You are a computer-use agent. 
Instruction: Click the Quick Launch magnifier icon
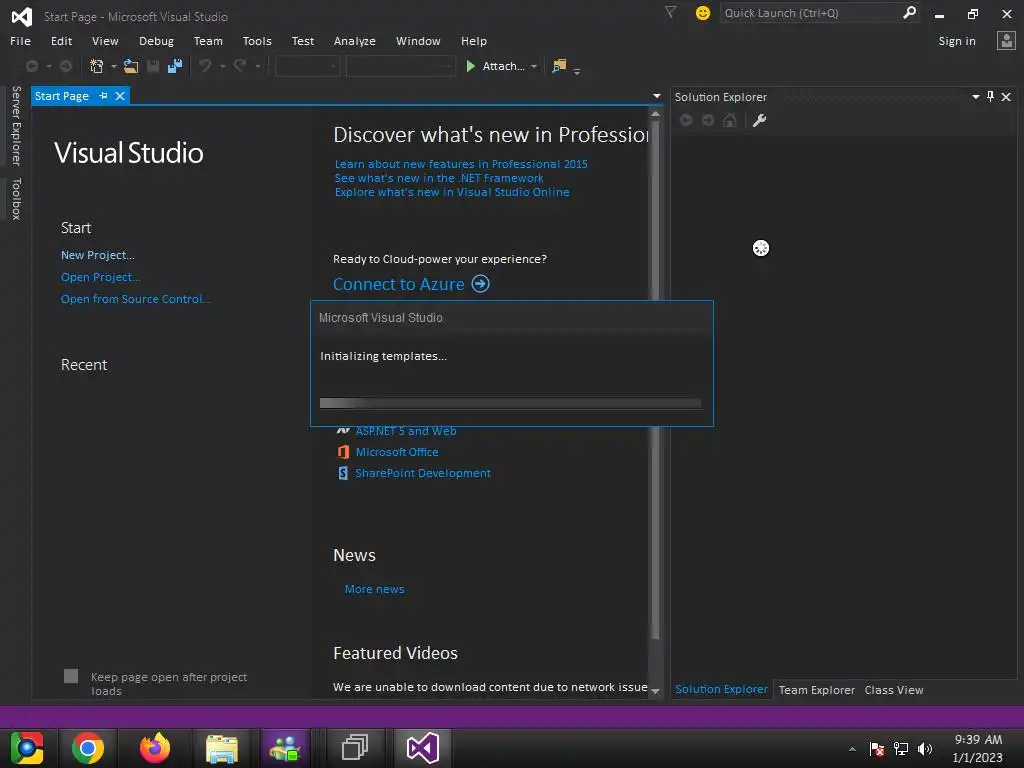[909, 12]
